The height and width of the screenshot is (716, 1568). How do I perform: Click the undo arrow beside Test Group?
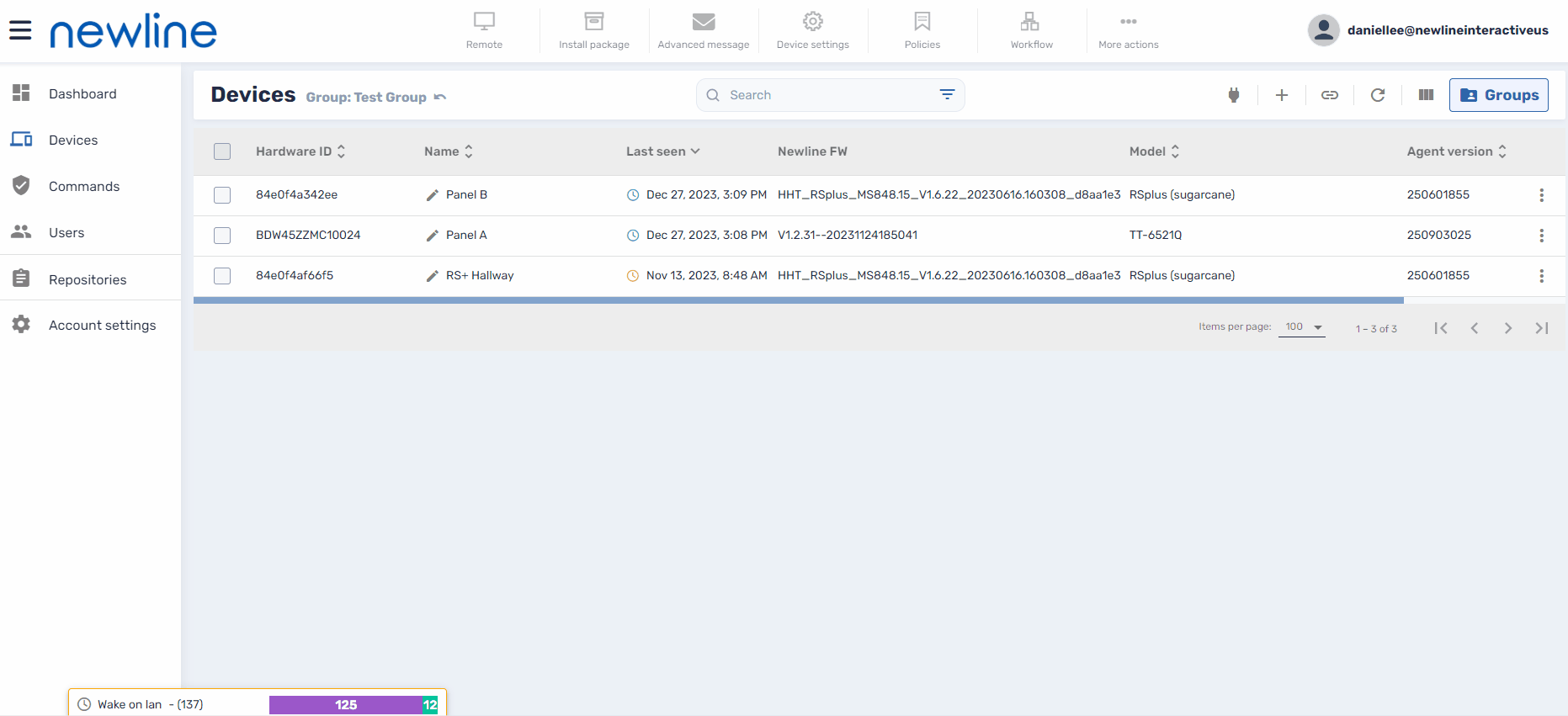440,98
